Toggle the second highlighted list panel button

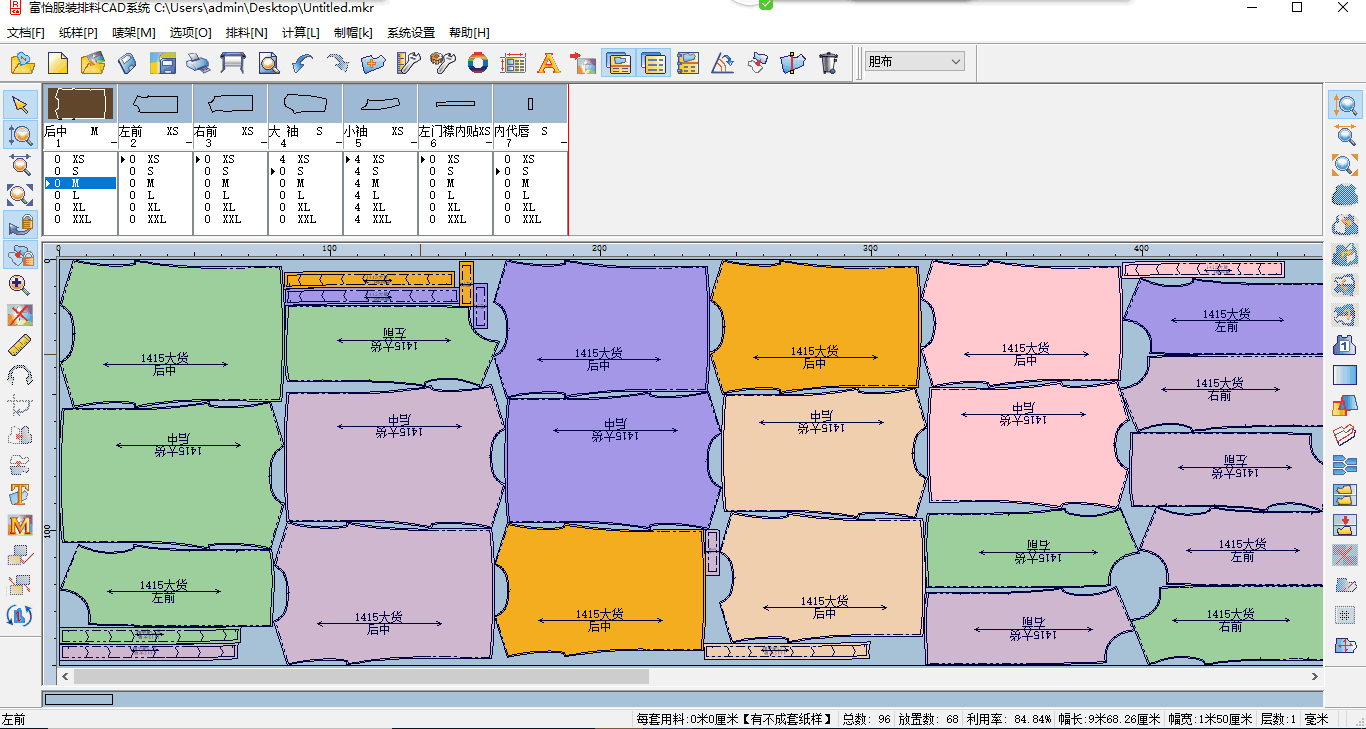(653, 63)
